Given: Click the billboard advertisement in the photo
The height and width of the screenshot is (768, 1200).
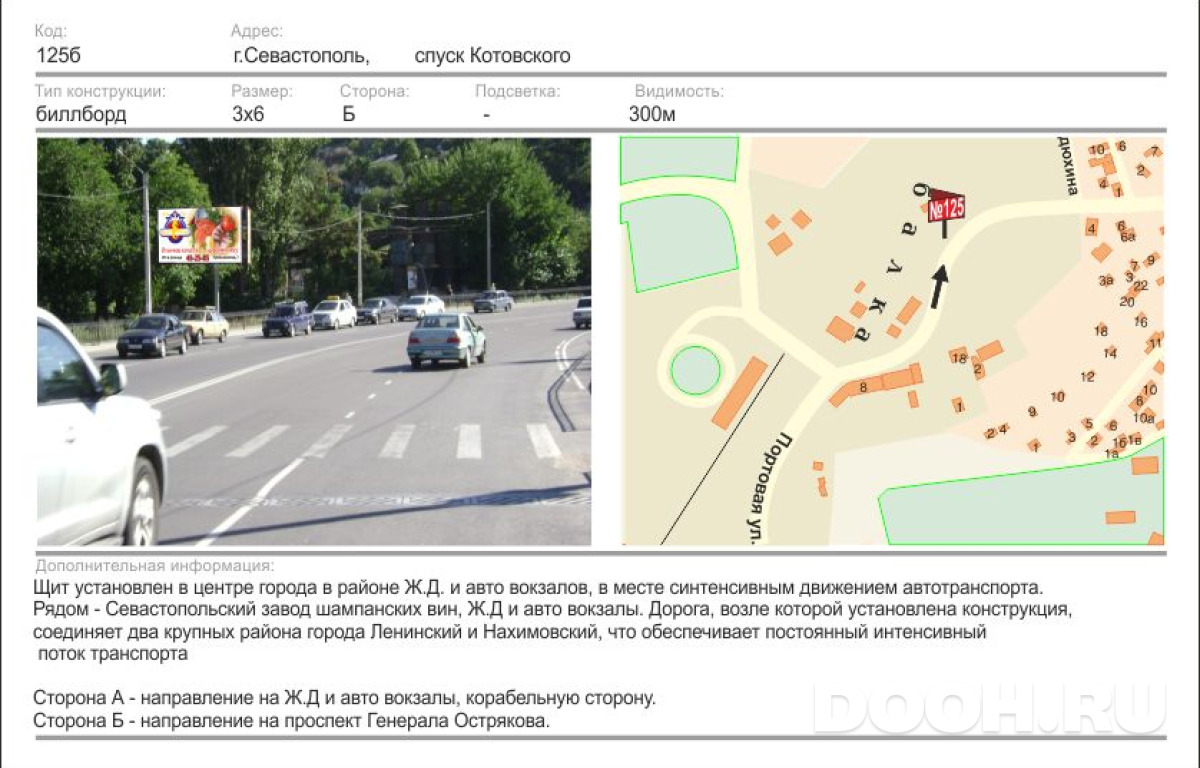Looking at the screenshot, I should pos(201,236).
